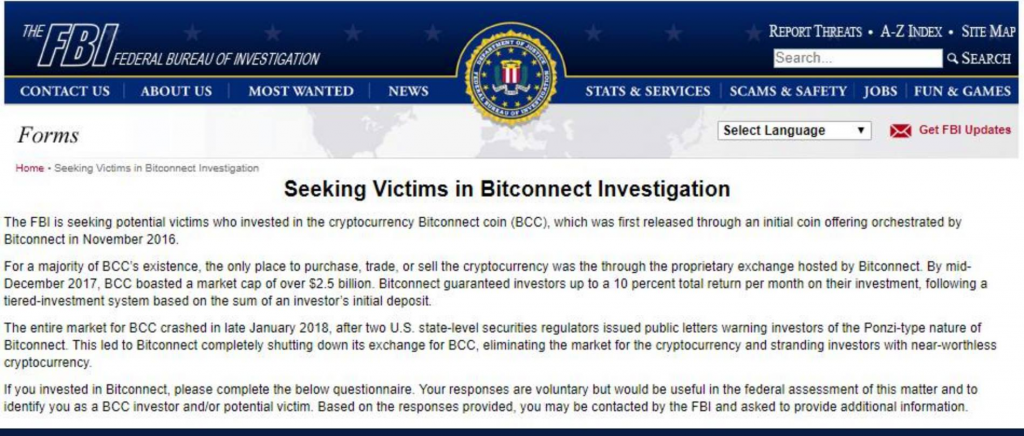Screen dimensions: 1024x436
Task: Open the News menu item
Action: point(408,91)
